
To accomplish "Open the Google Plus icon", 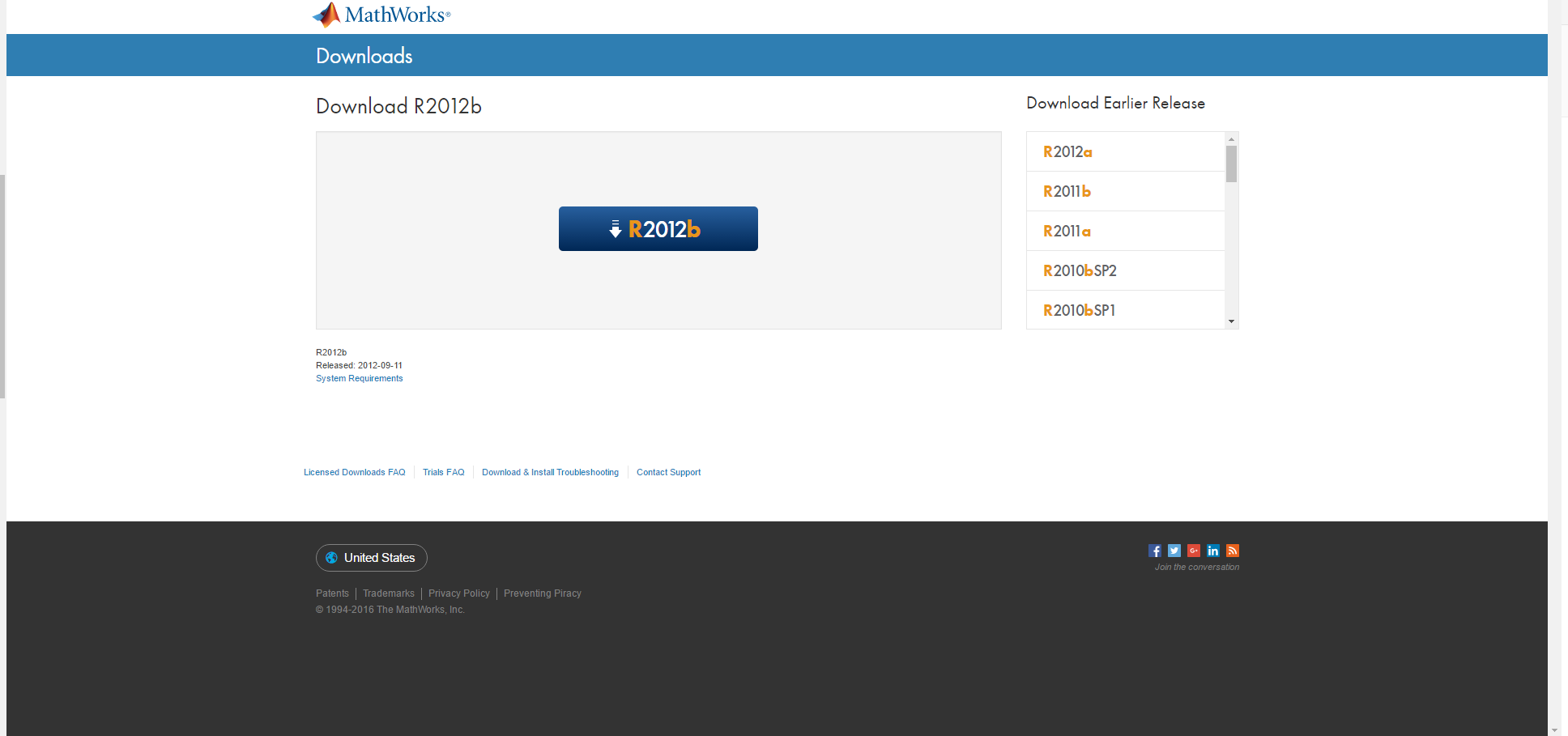I will [1193, 551].
